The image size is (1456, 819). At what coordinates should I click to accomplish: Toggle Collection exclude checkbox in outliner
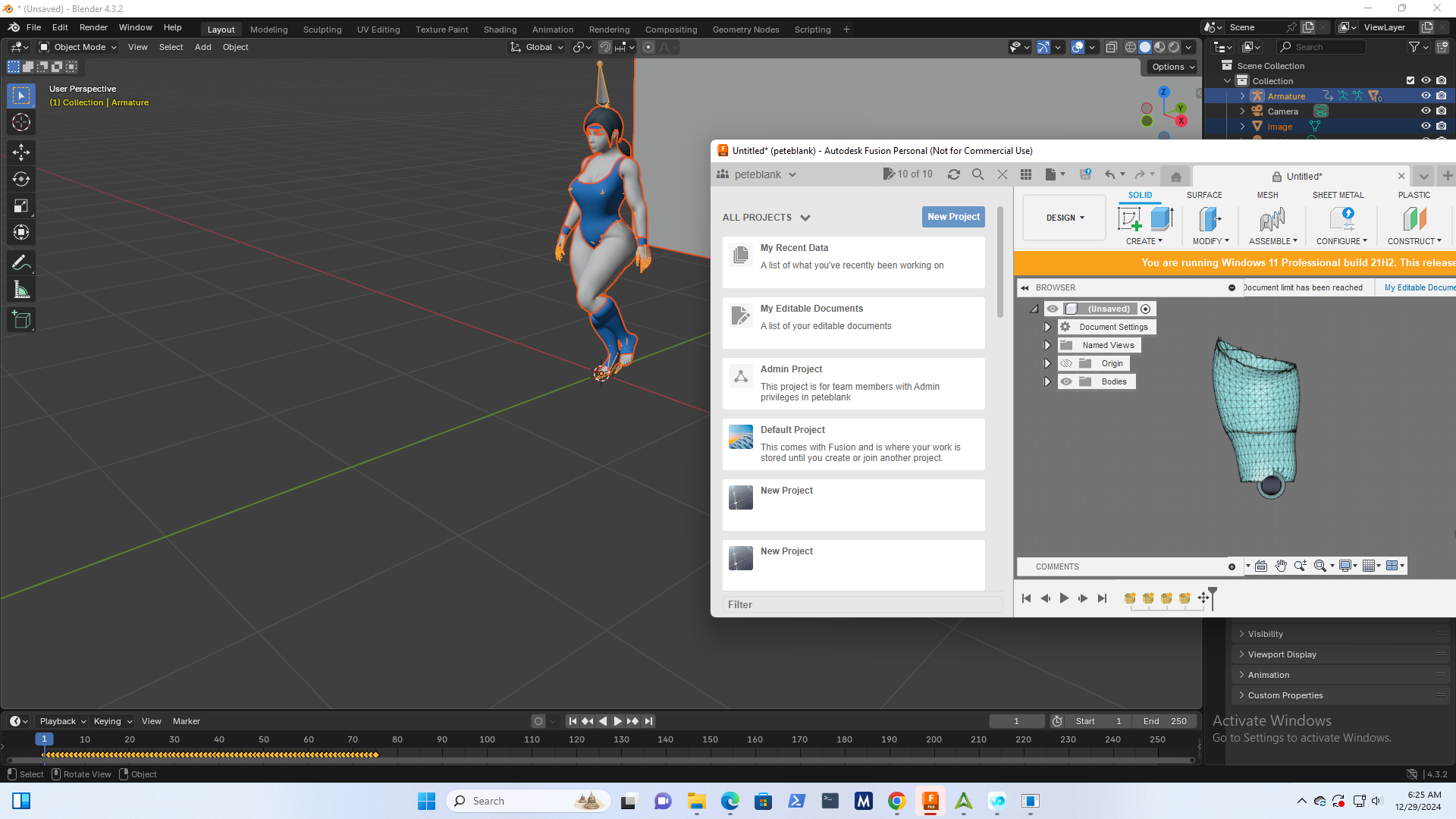coord(1410,80)
